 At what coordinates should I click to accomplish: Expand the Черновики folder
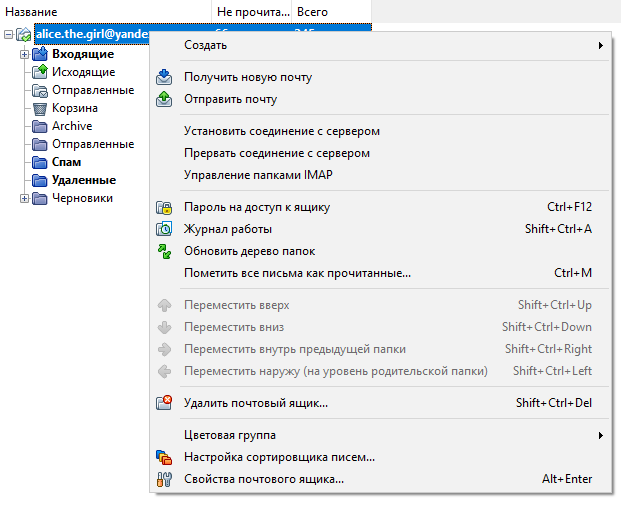pyautogui.click(x=24, y=198)
